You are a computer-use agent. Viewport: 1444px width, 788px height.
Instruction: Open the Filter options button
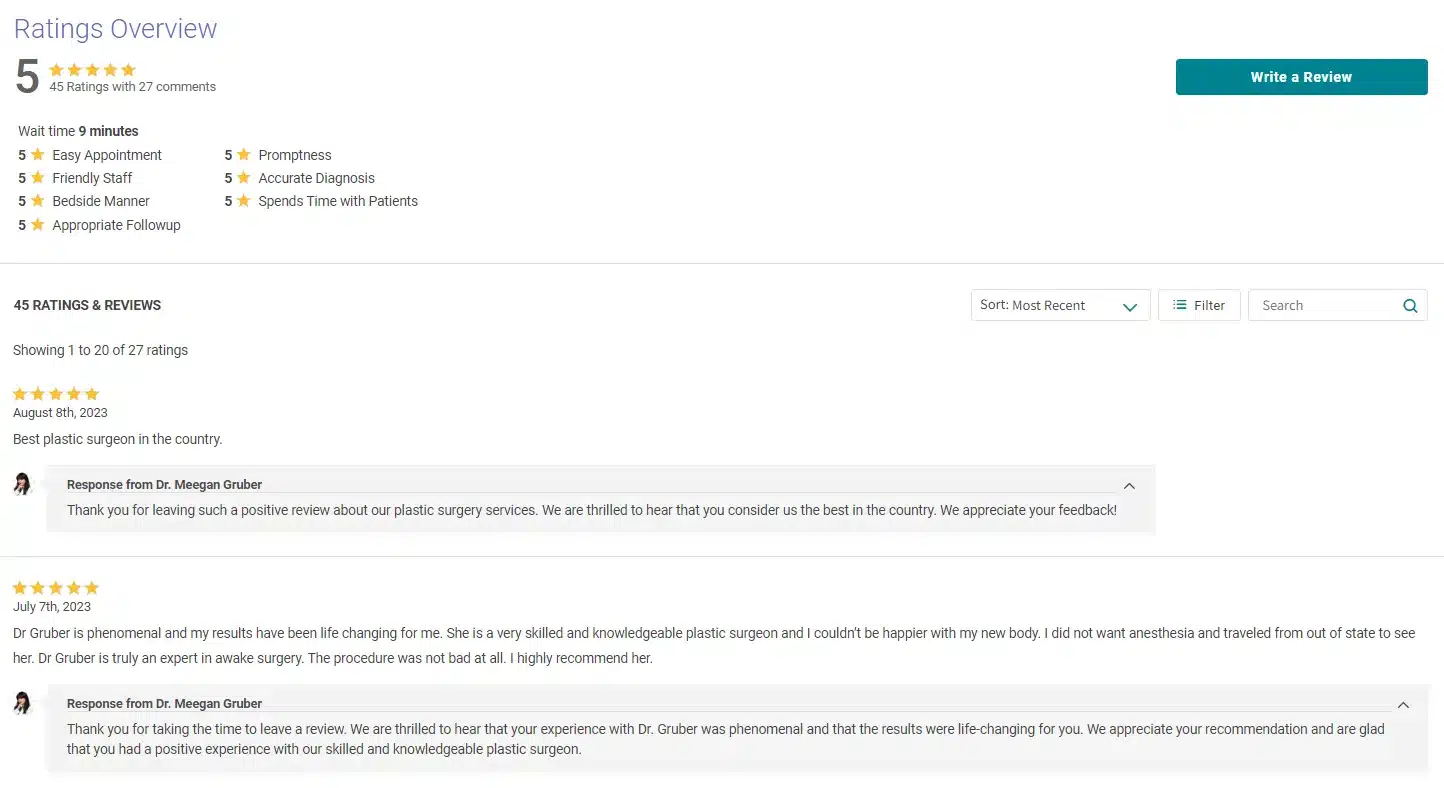pyautogui.click(x=1199, y=306)
